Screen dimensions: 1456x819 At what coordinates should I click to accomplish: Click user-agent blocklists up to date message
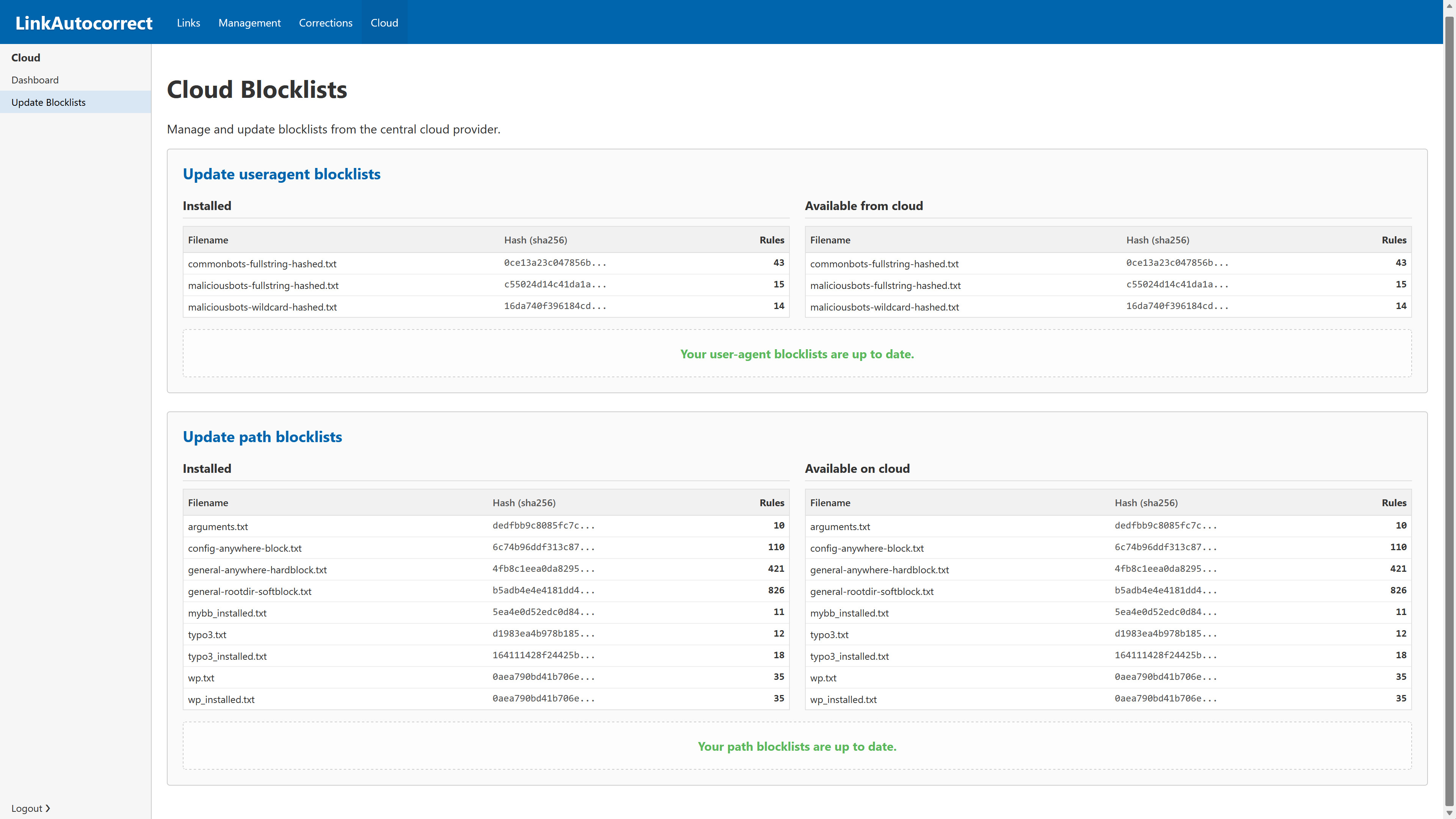(797, 354)
